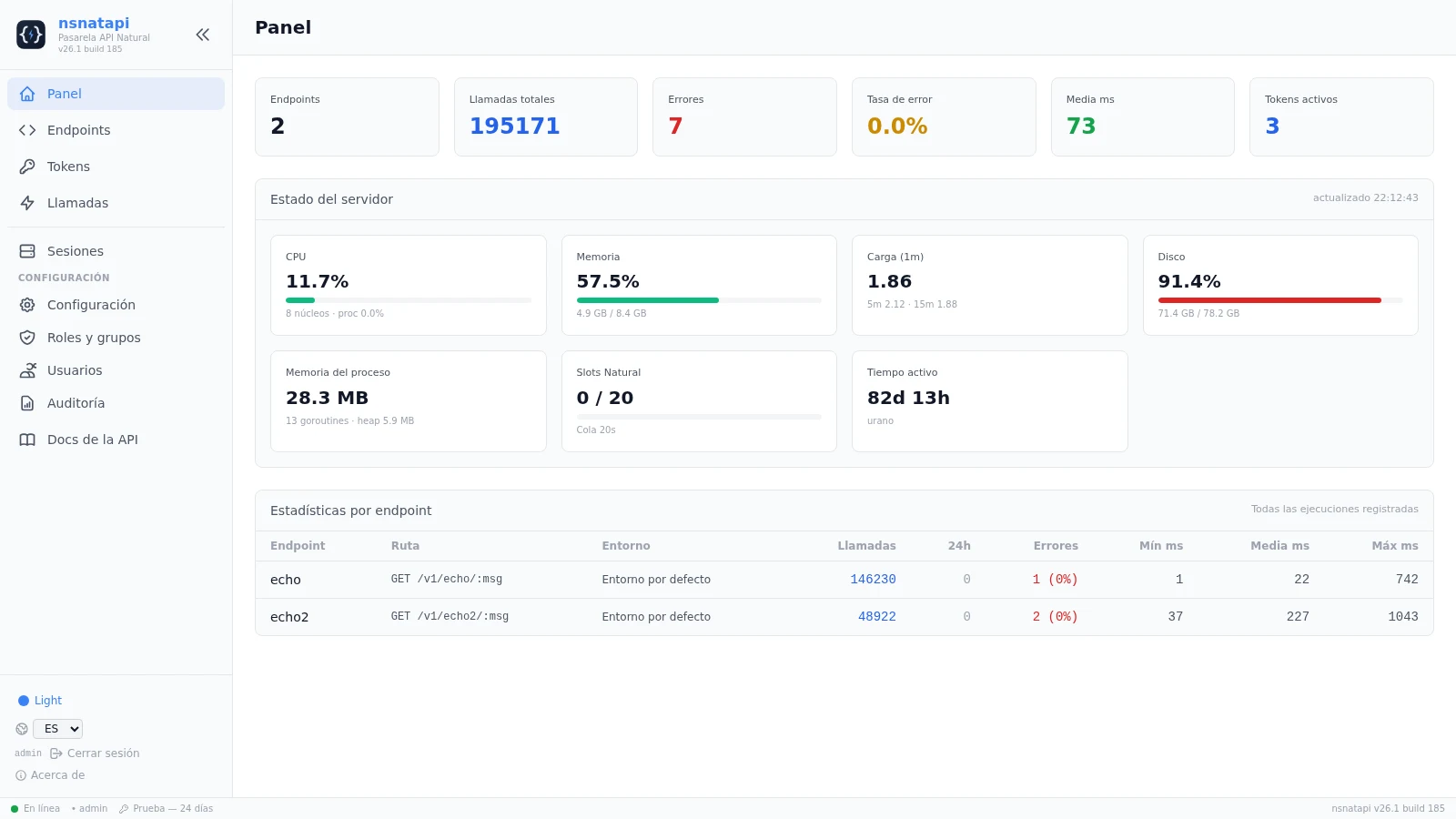Screen dimensions: 1456x819
Task: Click the Endpoints code brackets icon
Action: [27, 130]
